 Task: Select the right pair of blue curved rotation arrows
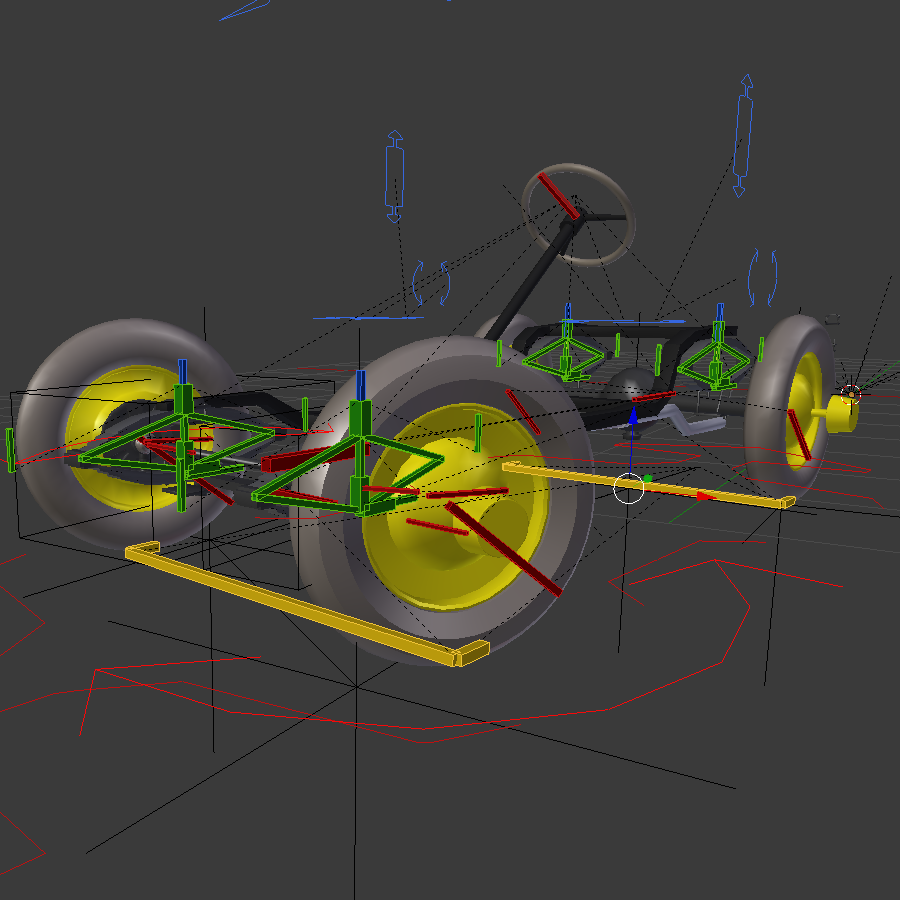763,278
